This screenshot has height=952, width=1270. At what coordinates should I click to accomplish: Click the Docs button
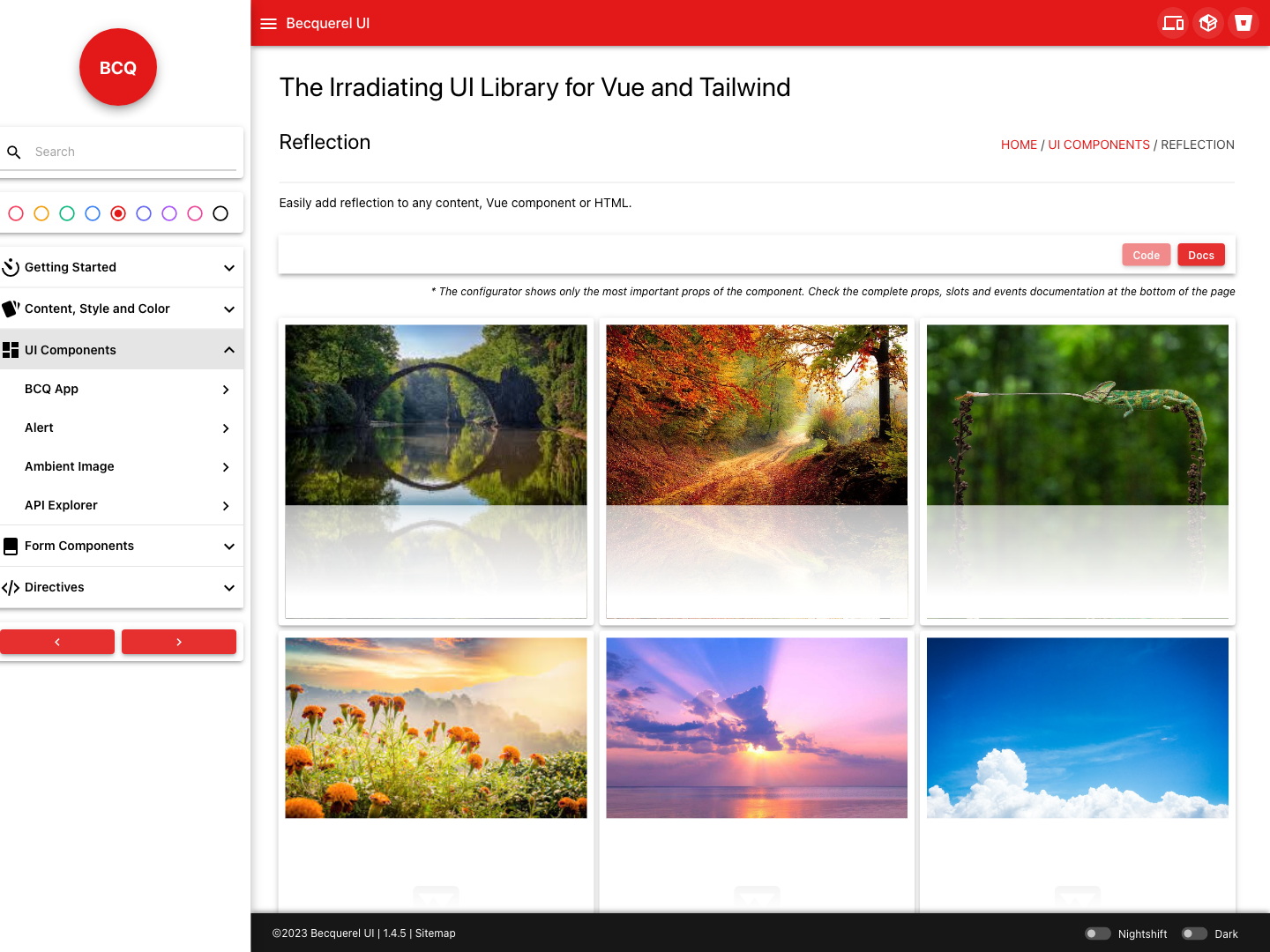click(1200, 255)
